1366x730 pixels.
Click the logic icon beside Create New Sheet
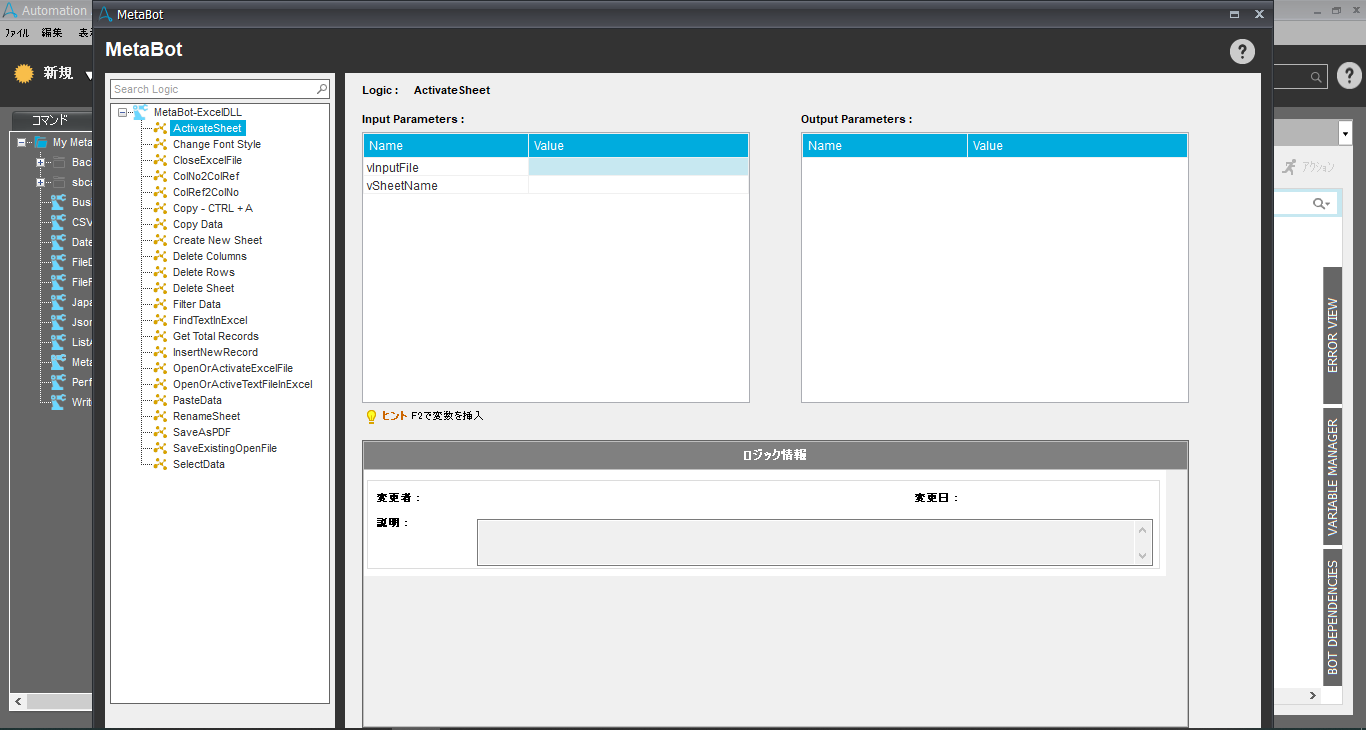coord(159,240)
